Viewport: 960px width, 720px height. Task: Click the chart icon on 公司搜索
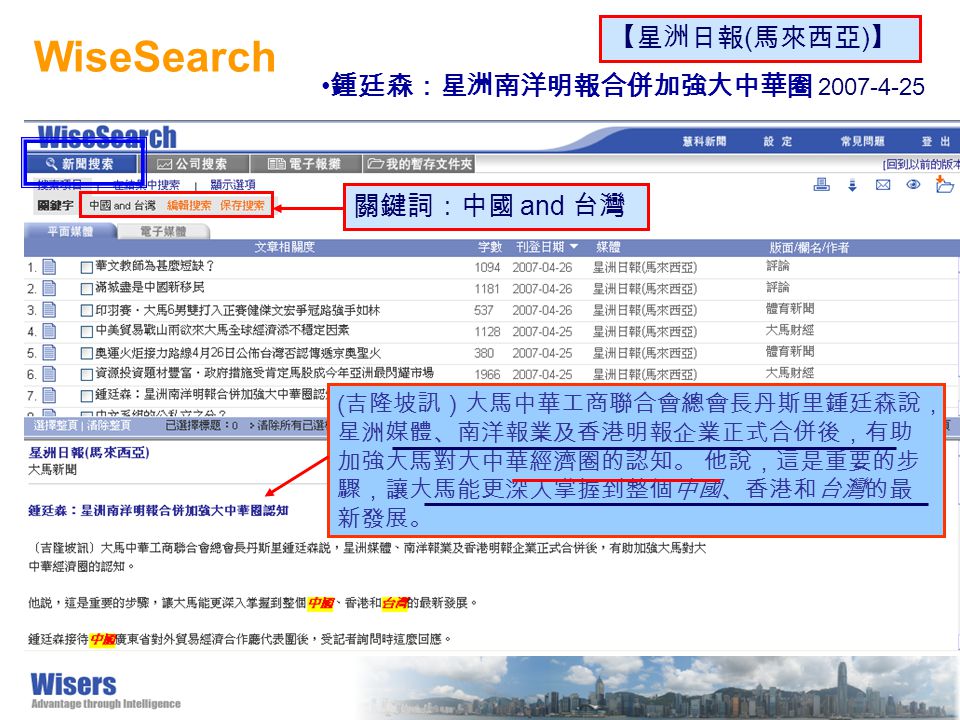(x=164, y=164)
